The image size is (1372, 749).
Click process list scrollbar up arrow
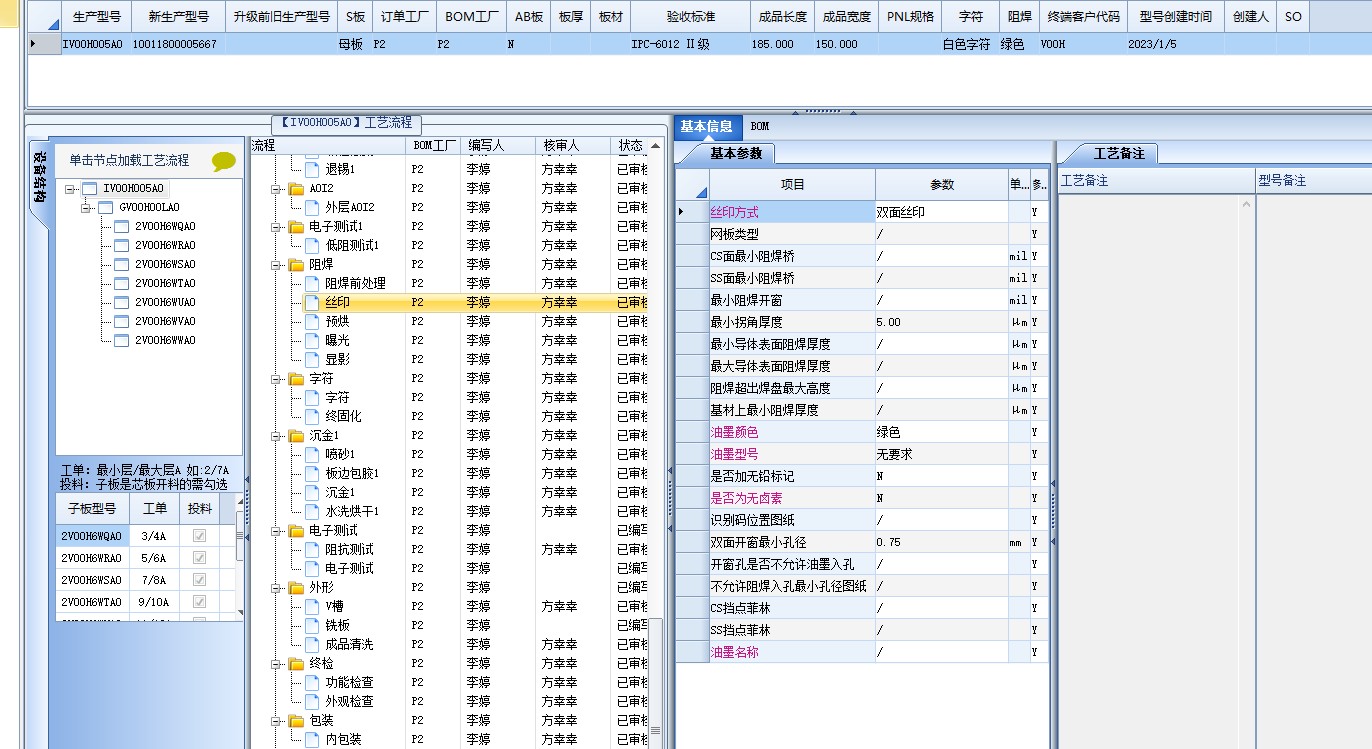[x=656, y=146]
